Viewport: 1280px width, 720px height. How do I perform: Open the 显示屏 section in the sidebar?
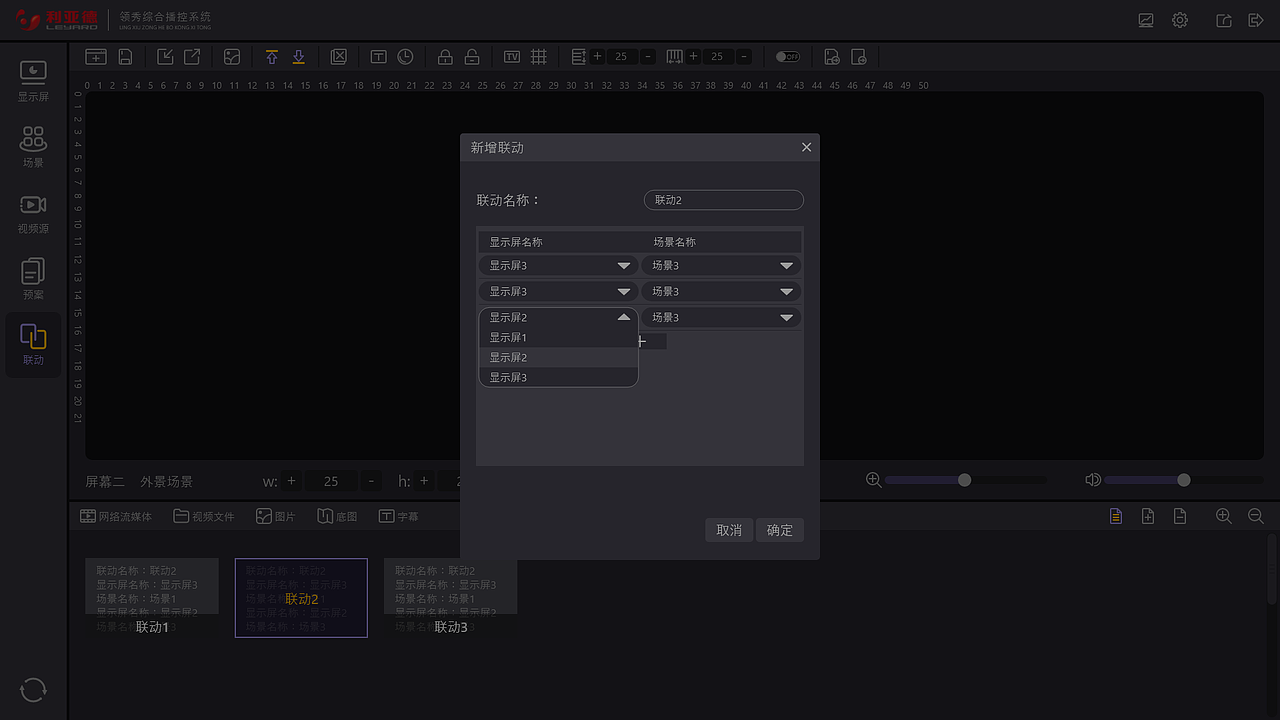[x=33, y=81]
